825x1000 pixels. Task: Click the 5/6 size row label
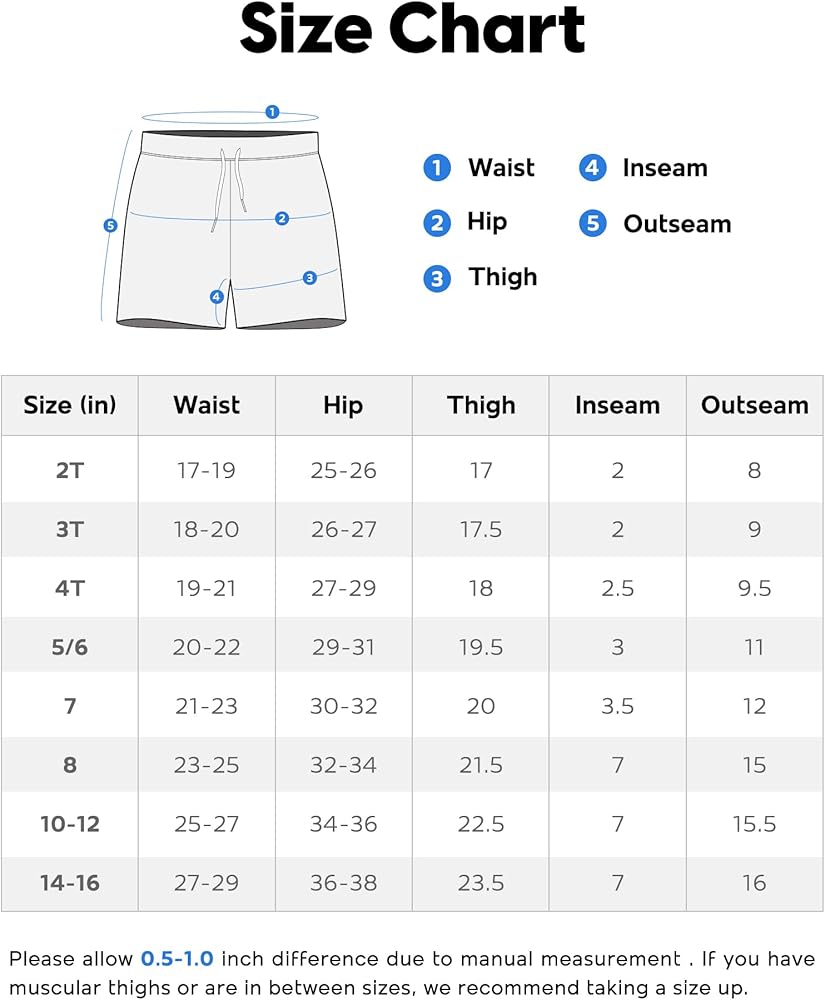point(69,647)
